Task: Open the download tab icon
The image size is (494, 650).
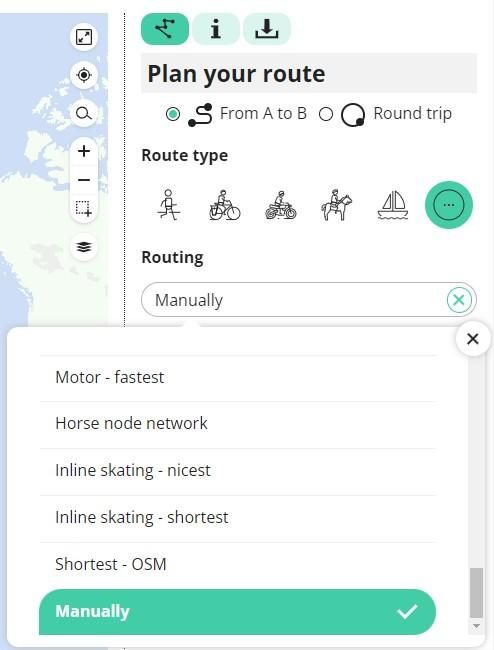Action: (266, 29)
